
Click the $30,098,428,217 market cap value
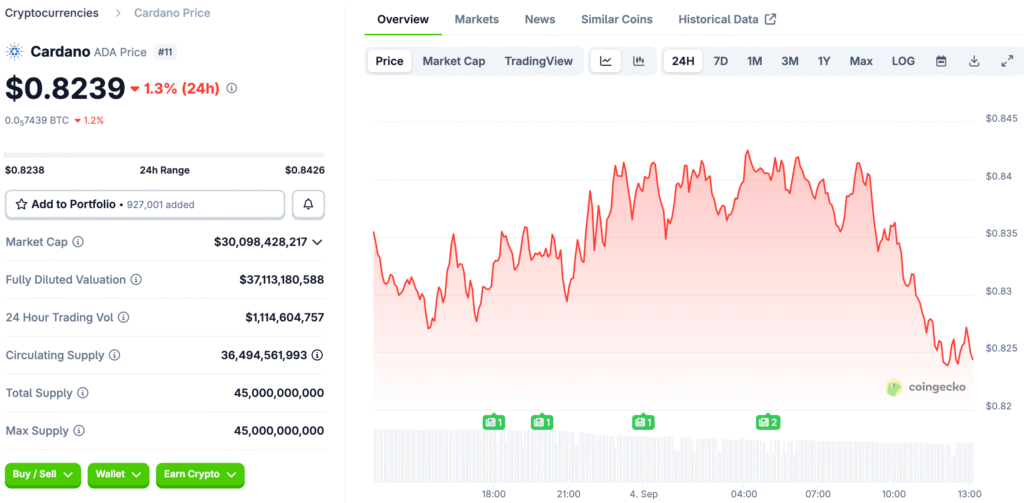(x=261, y=242)
